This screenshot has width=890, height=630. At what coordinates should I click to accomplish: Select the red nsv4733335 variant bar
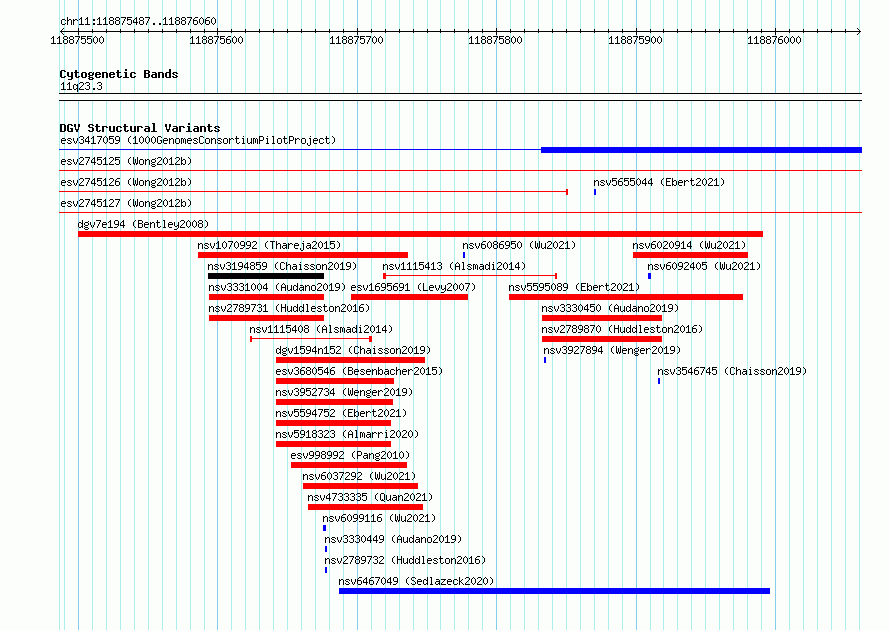[x=366, y=507]
